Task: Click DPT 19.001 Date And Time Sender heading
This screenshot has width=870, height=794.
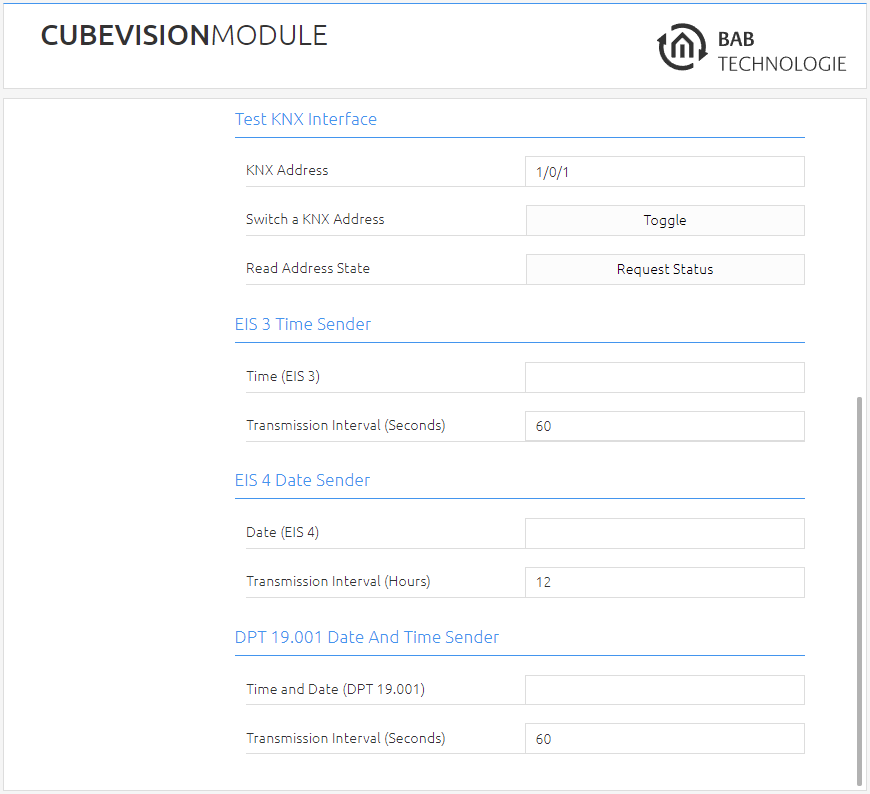Action: click(367, 637)
